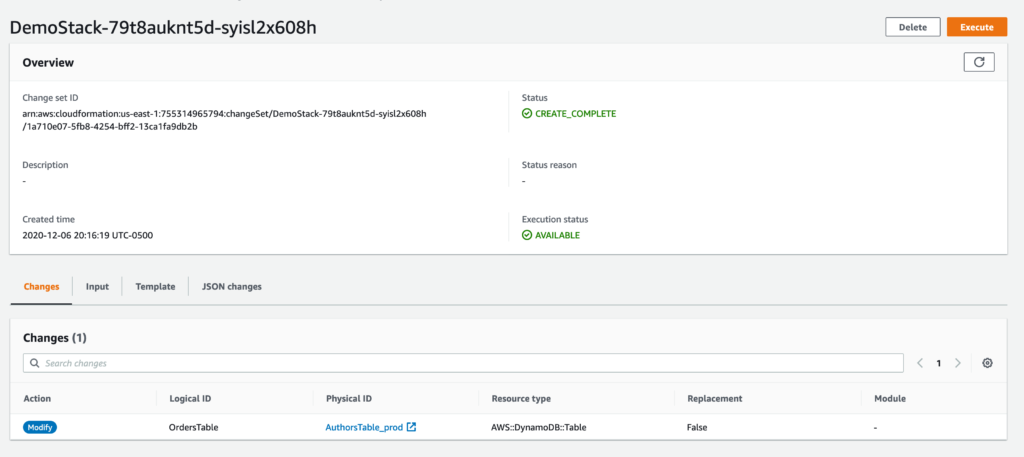Viewport: 1024px width, 457px height.
Task: Click the Modify action badge
Action: (x=41, y=427)
